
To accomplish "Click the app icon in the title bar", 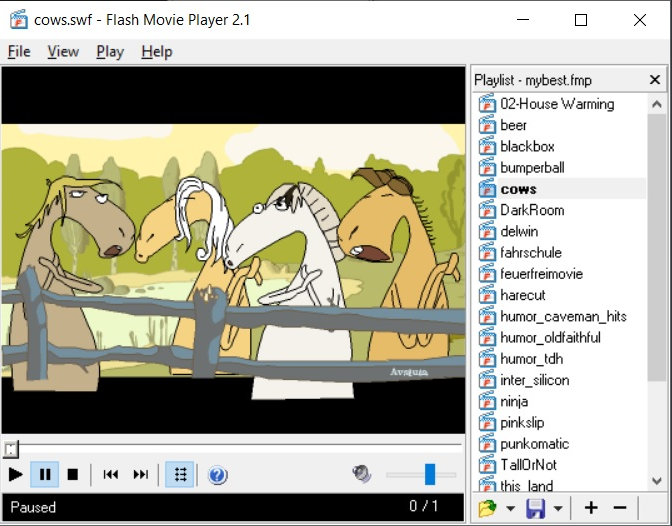I will pos(19,20).
